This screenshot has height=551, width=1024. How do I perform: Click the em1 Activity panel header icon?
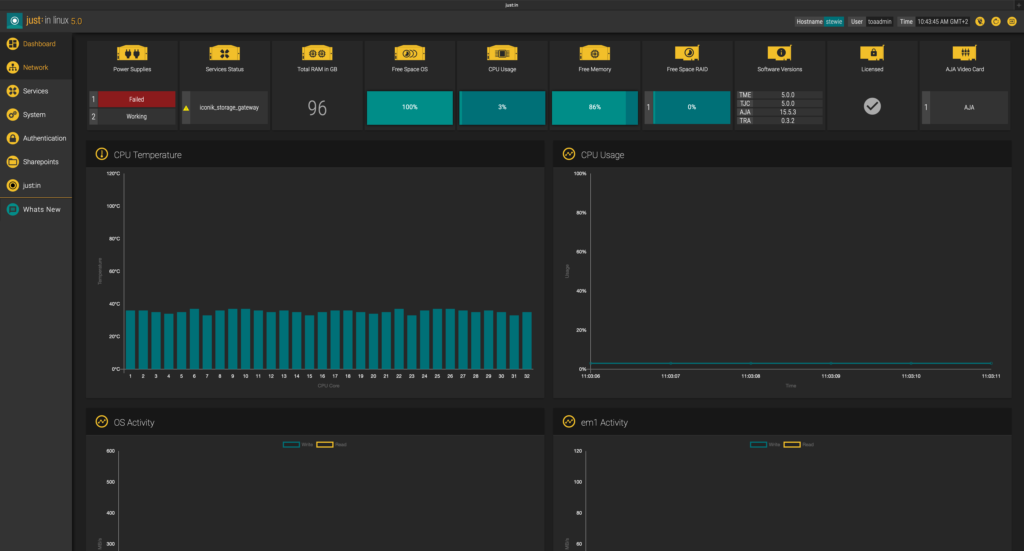click(x=569, y=422)
